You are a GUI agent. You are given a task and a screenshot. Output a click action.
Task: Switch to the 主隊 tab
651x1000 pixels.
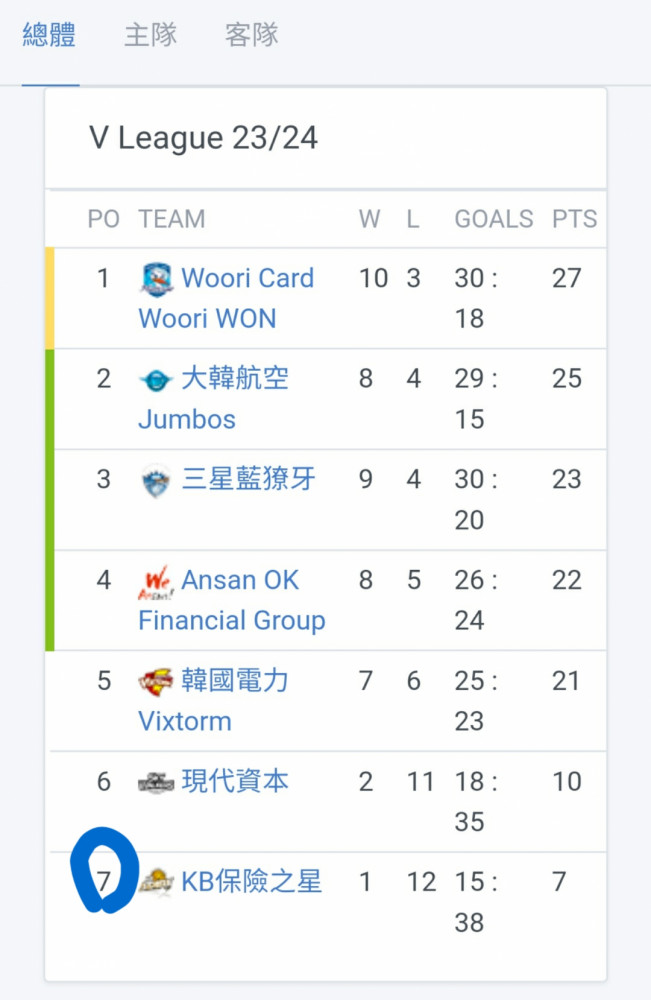click(150, 34)
